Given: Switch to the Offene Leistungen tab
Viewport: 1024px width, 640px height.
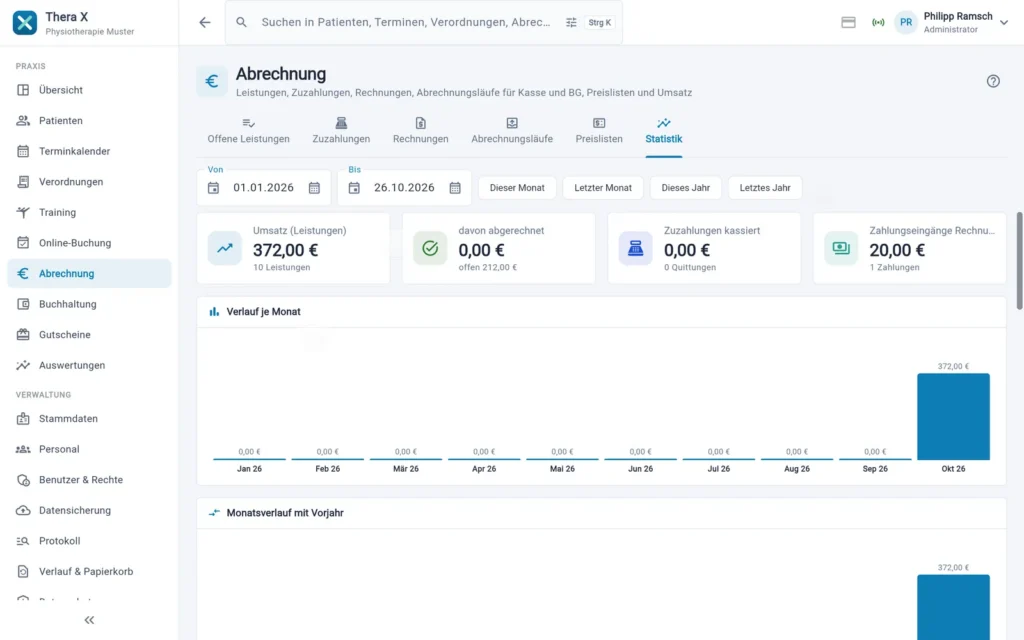Looking at the screenshot, I should pyautogui.click(x=248, y=131).
